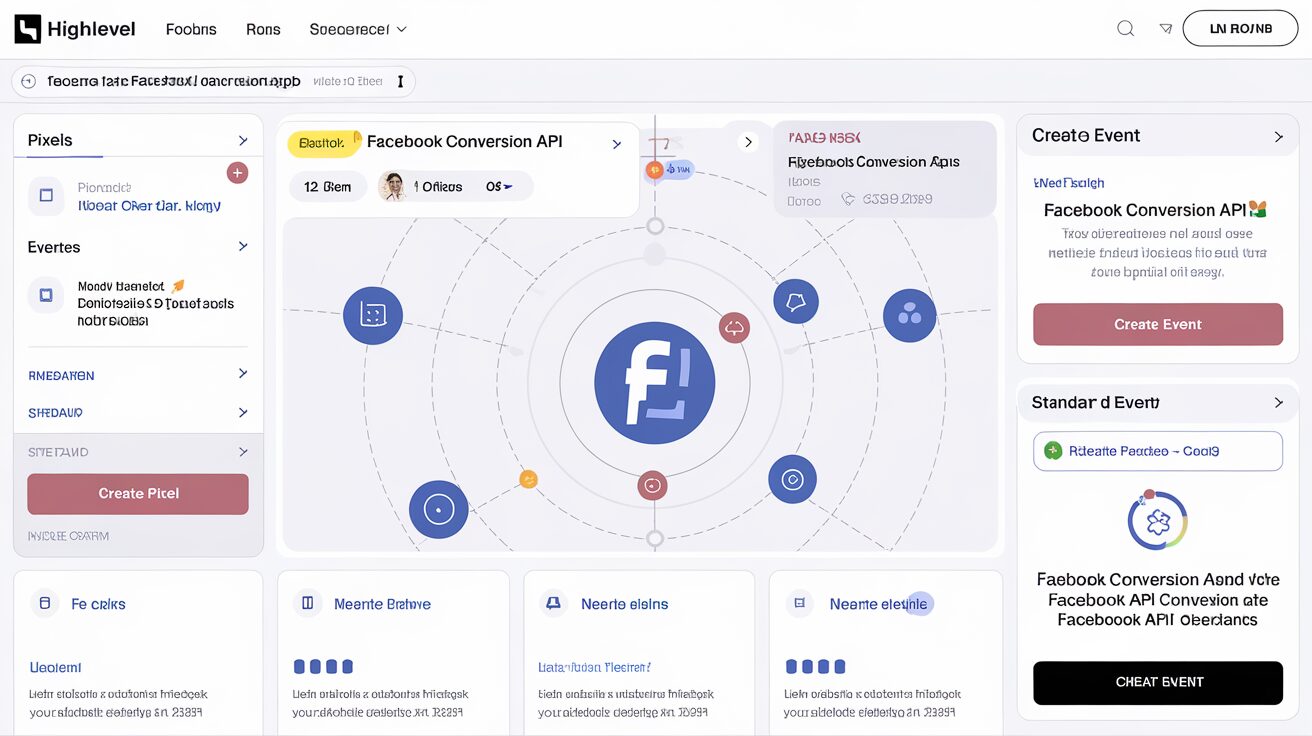Image resolution: width=1312 pixels, height=736 pixels.
Task: Click the triangle filter icon beside search
Action: click(1165, 29)
